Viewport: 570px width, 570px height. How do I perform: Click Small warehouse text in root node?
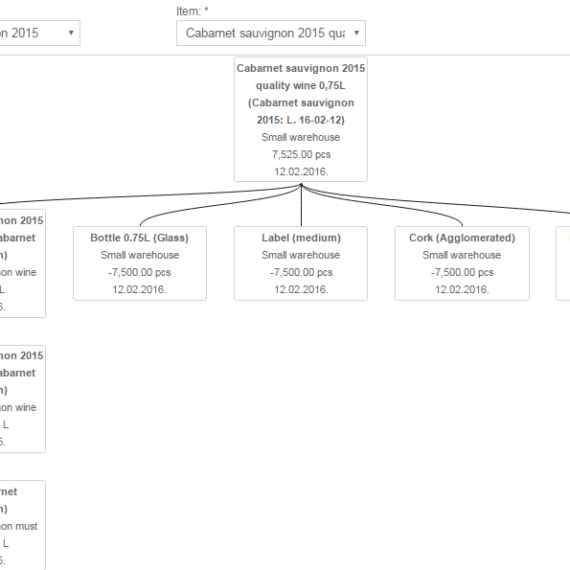coord(301,137)
